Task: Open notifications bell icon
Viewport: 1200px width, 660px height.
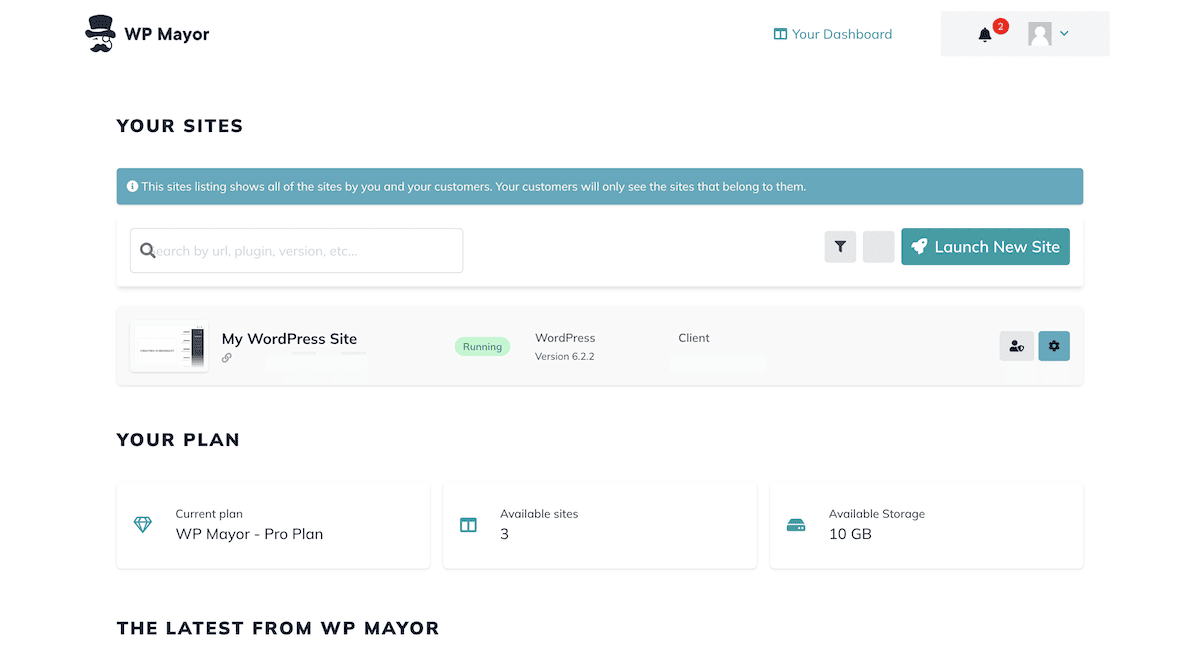Action: pos(985,35)
